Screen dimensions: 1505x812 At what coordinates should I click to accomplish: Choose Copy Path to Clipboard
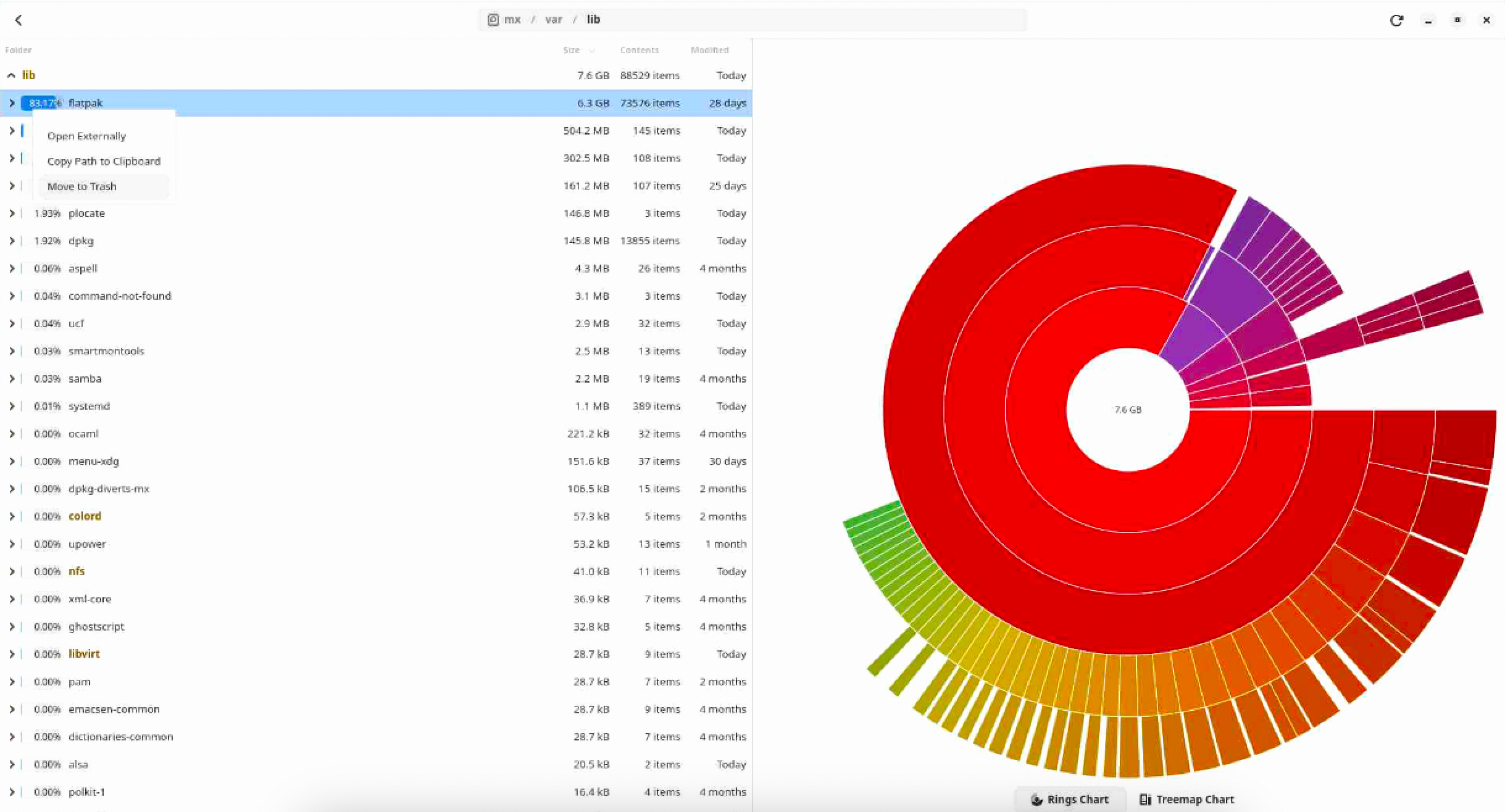(104, 161)
